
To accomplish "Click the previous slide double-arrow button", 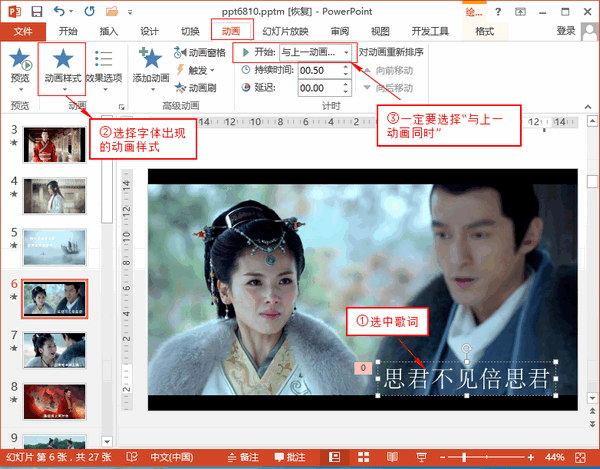I will (x=592, y=412).
